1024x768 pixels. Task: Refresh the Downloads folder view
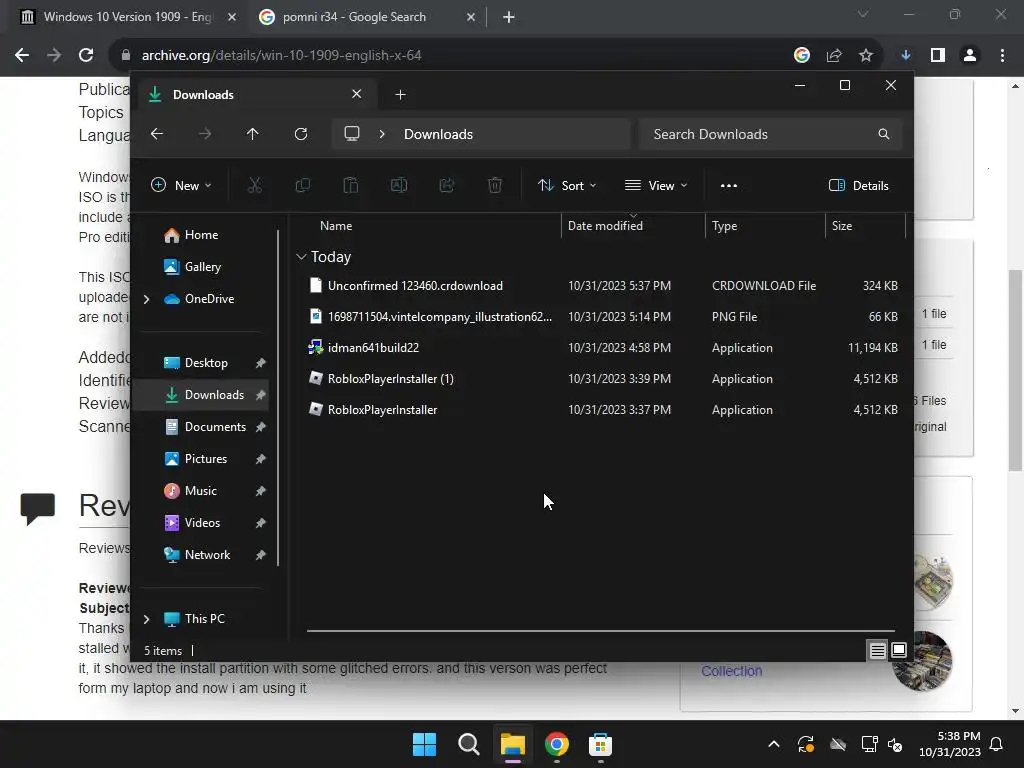tap(301, 134)
